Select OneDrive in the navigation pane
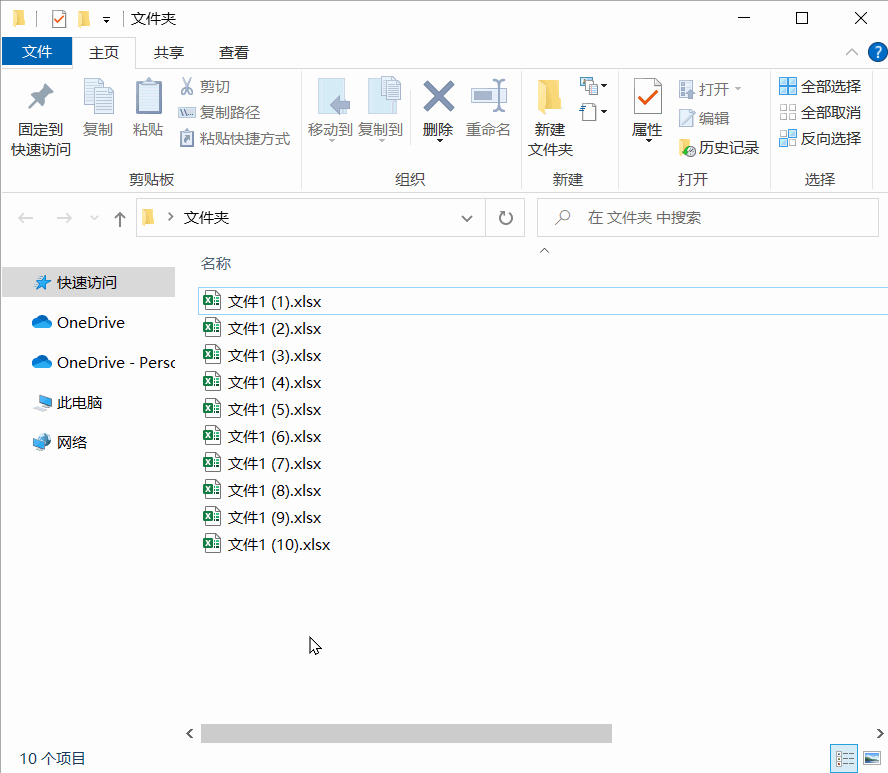The height and width of the screenshot is (773, 888). 90,323
